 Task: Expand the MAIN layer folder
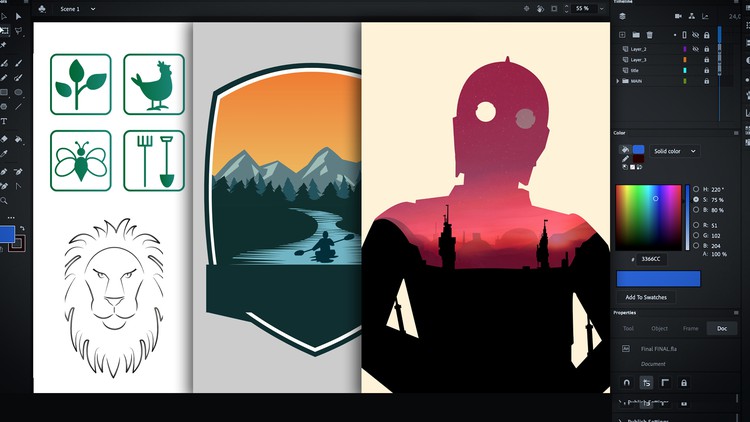pos(618,81)
